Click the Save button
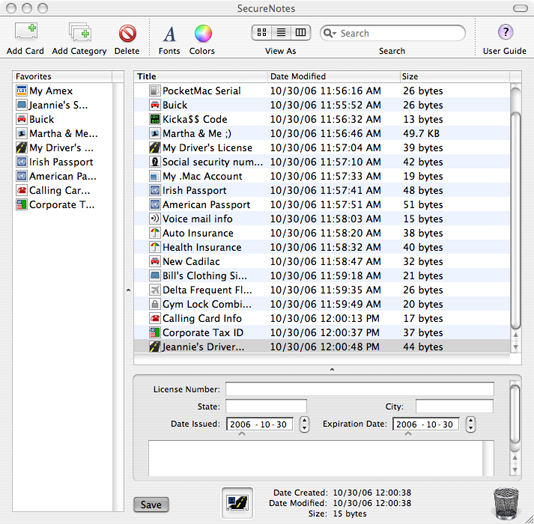 [151, 504]
